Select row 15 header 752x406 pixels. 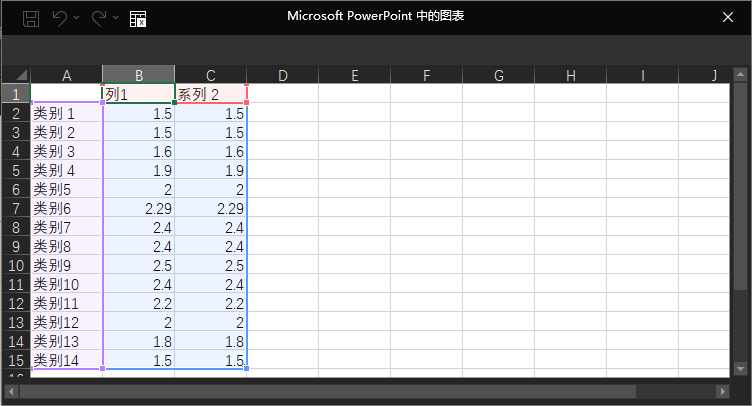(16, 360)
